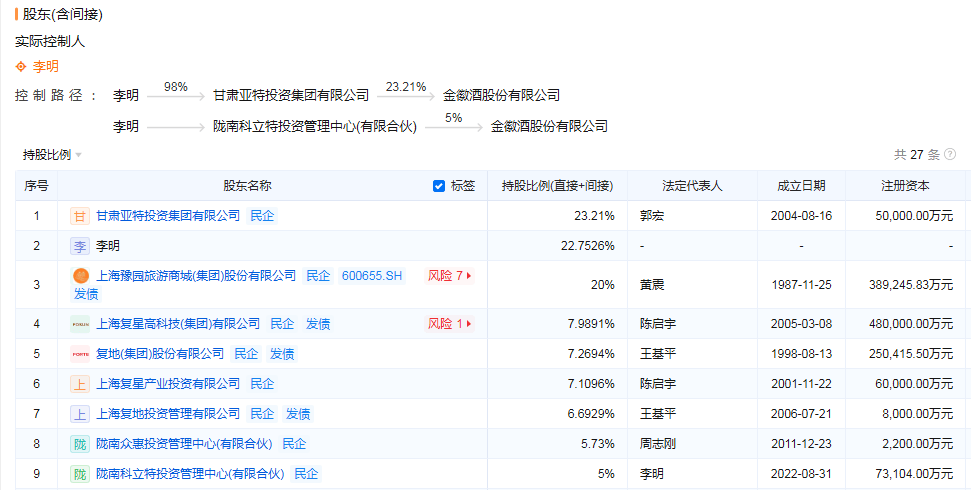Click the Fosun logo for 上海复星高科技
Viewport: 971px width, 490px height.
(x=80, y=324)
